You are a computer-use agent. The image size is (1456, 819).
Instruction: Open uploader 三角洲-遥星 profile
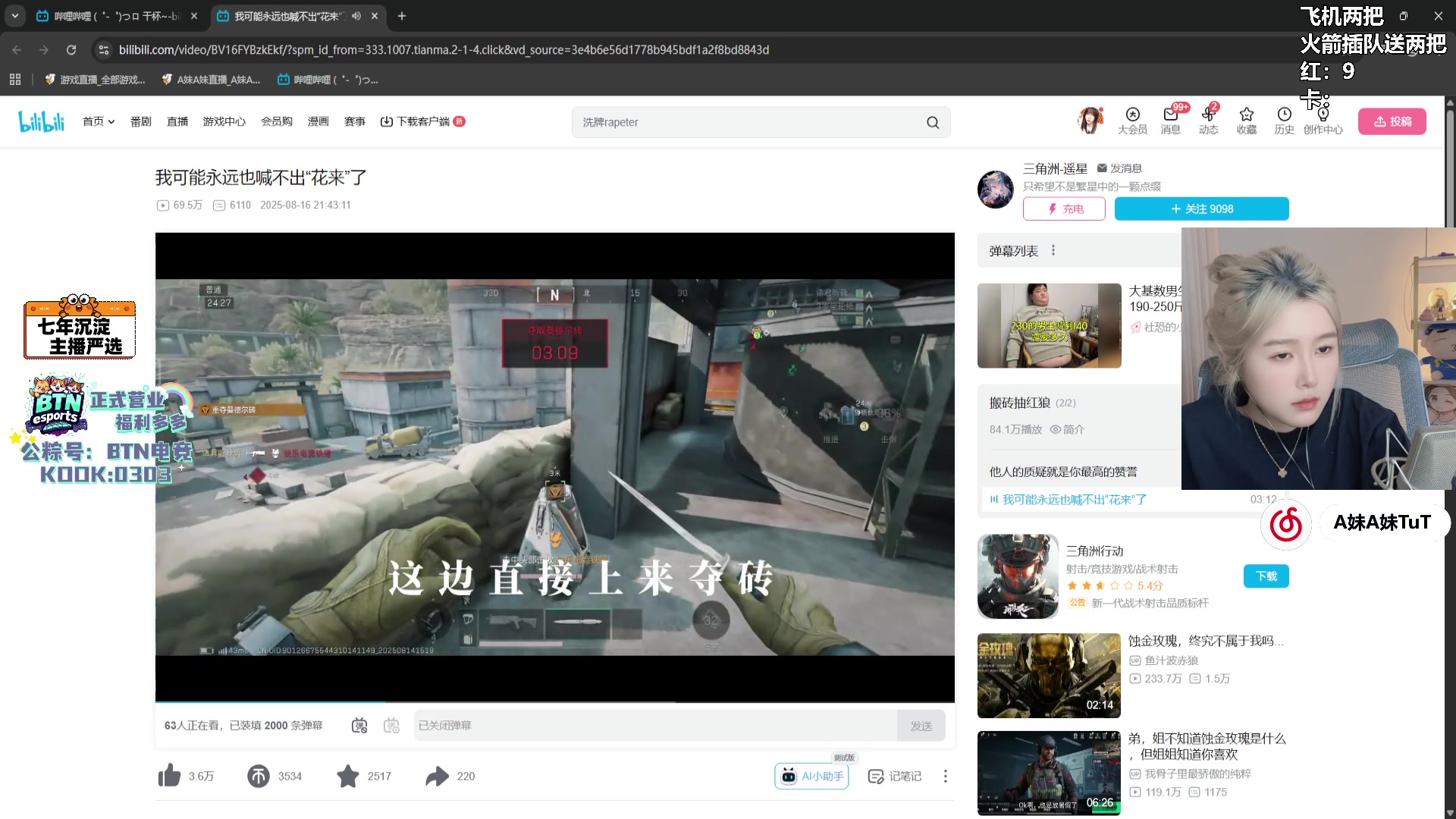[x=1055, y=168]
